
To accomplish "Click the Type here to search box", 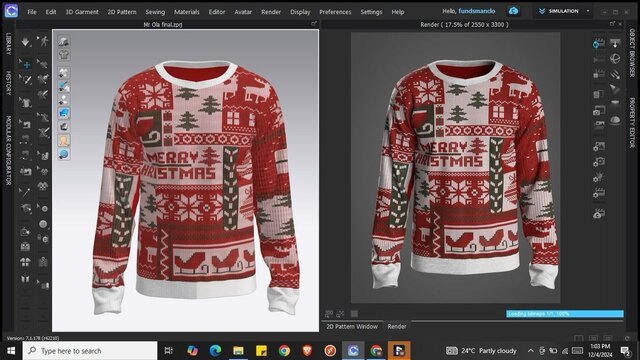I will pyautogui.click(x=90, y=351).
